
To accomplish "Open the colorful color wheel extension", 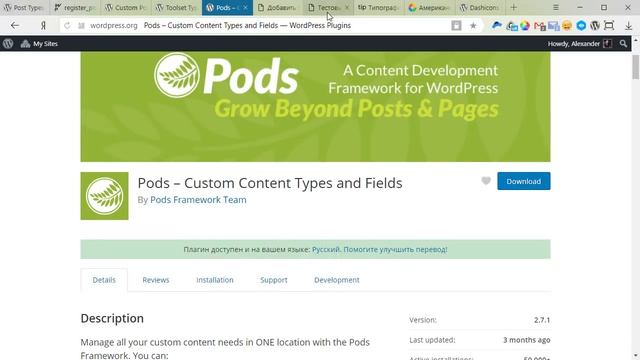I will 525,25.
